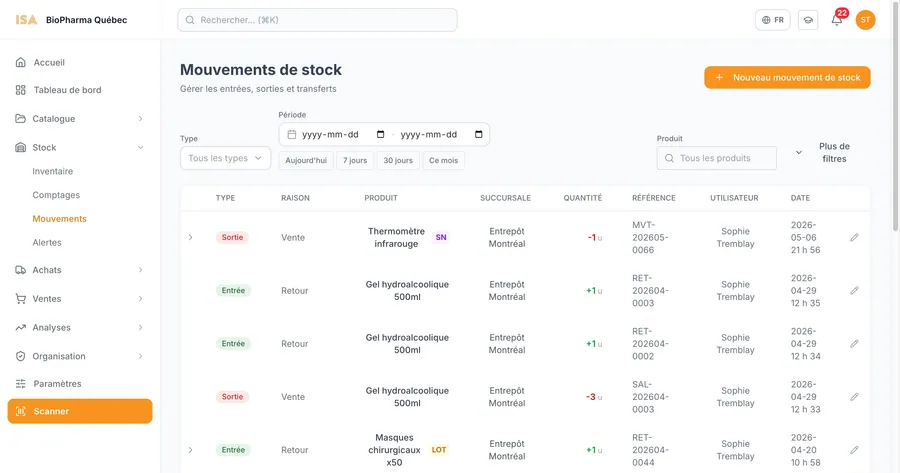This screenshot has width=900, height=473.
Task: Click the Tous les produits input
Action: (716, 158)
